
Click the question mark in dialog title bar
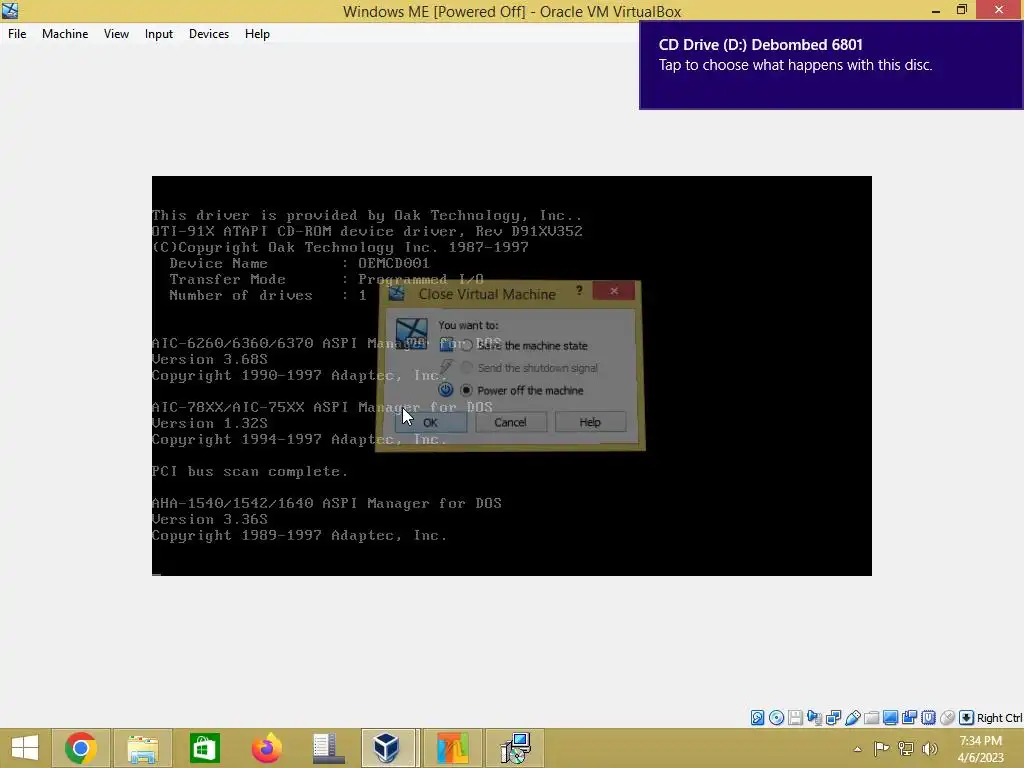579,291
